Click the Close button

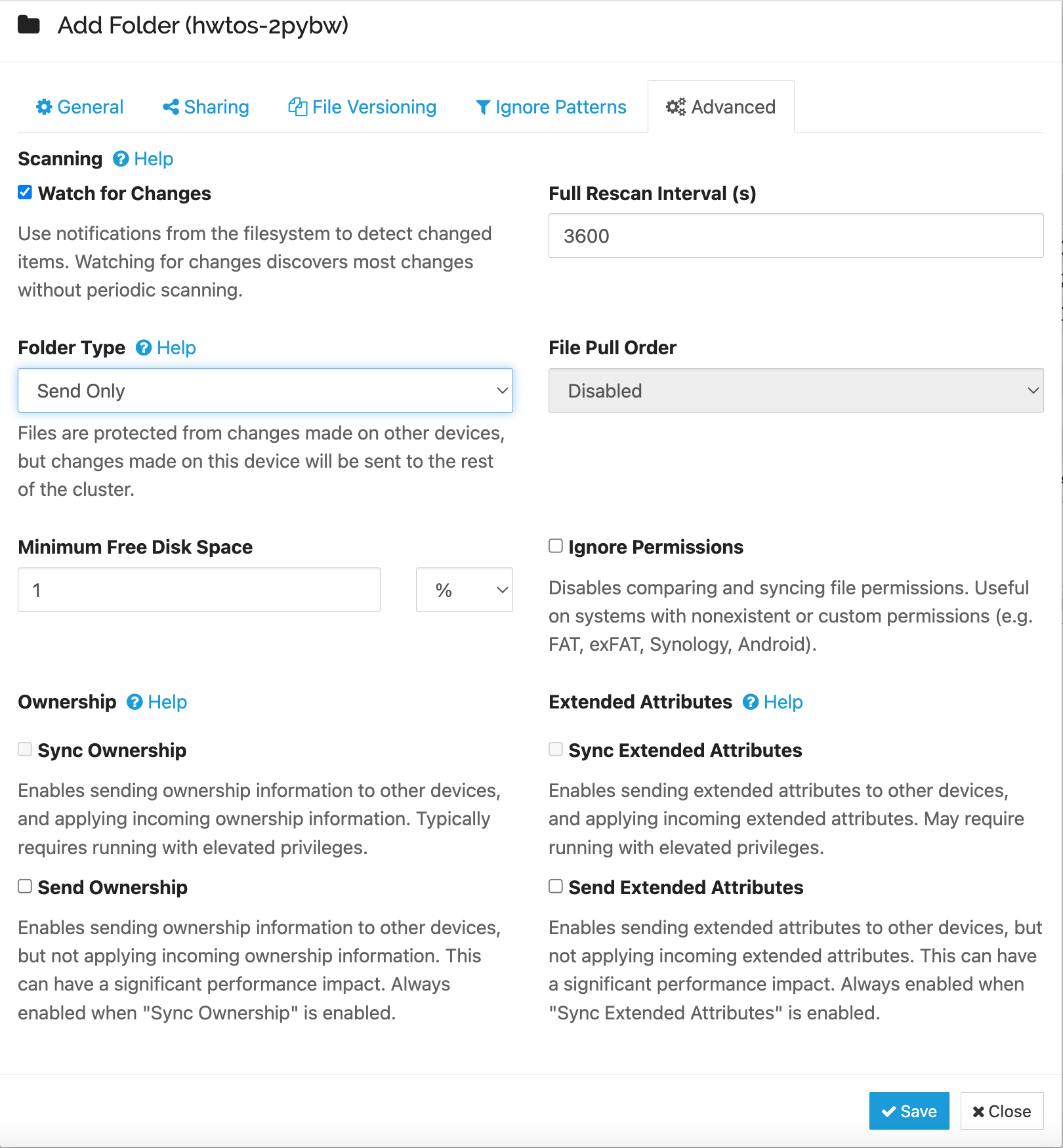[x=1001, y=1111]
